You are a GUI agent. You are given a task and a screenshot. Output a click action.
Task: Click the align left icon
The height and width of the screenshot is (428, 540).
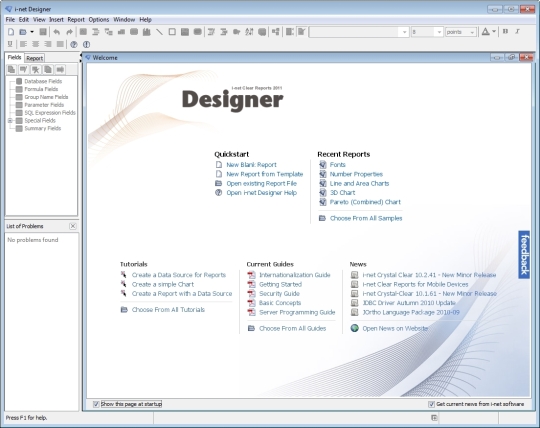(x=23, y=44)
